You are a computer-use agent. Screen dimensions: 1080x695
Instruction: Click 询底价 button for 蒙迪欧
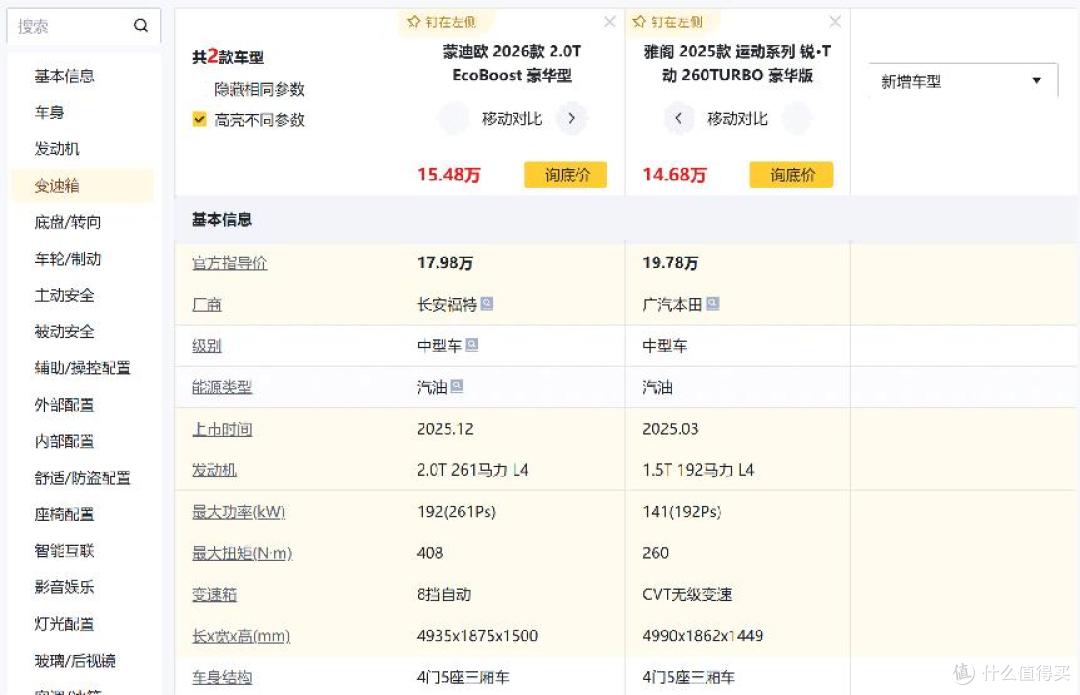point(565,175)
